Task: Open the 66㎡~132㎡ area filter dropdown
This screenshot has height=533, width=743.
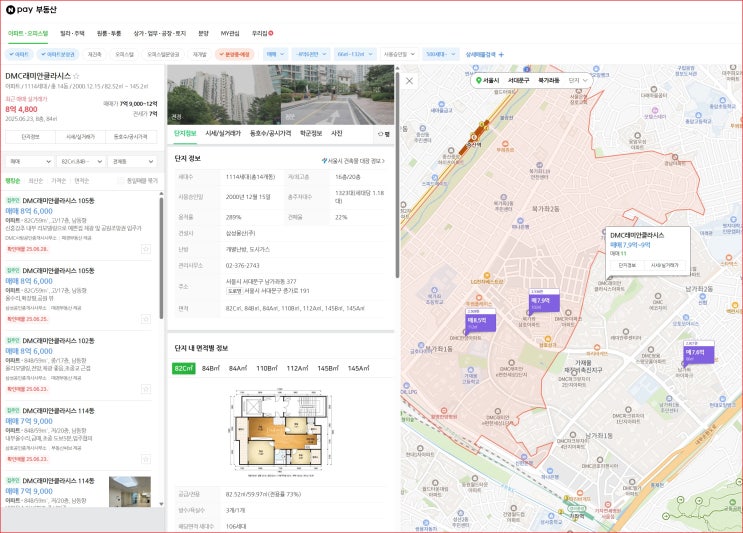Action: (355, 54)
